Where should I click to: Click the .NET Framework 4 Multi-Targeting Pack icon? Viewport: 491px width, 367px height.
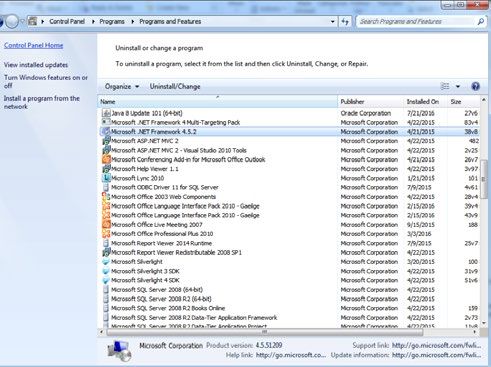(x=106, y=122)
